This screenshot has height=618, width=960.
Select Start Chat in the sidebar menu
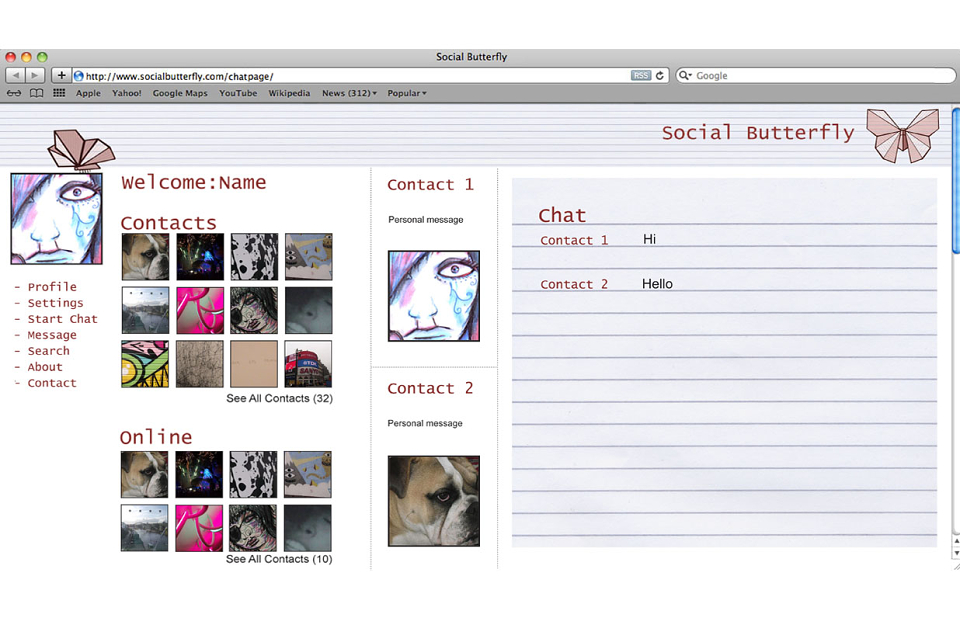point(62,318)
